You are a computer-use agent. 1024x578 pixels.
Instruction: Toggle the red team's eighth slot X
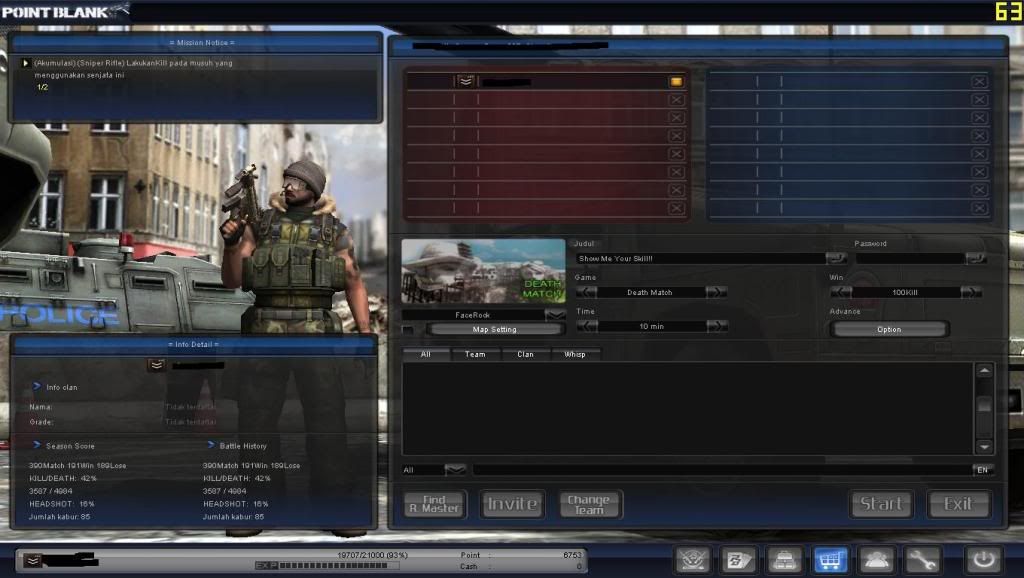tap(677, 208)
